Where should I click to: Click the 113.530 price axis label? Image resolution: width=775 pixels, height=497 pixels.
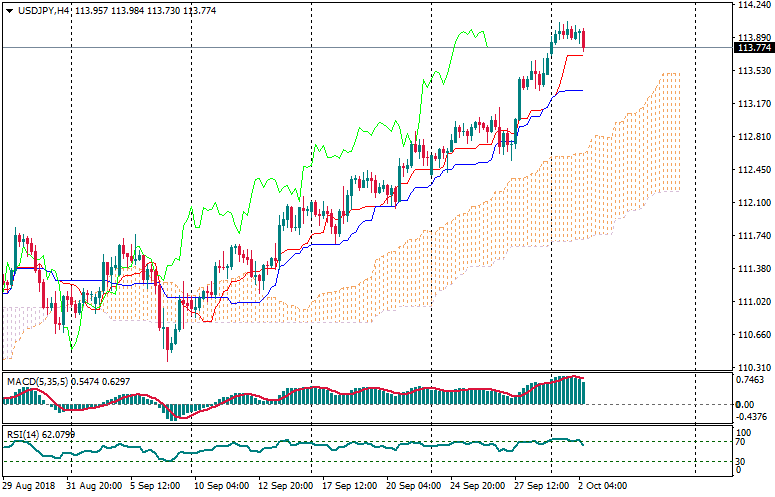752,71
